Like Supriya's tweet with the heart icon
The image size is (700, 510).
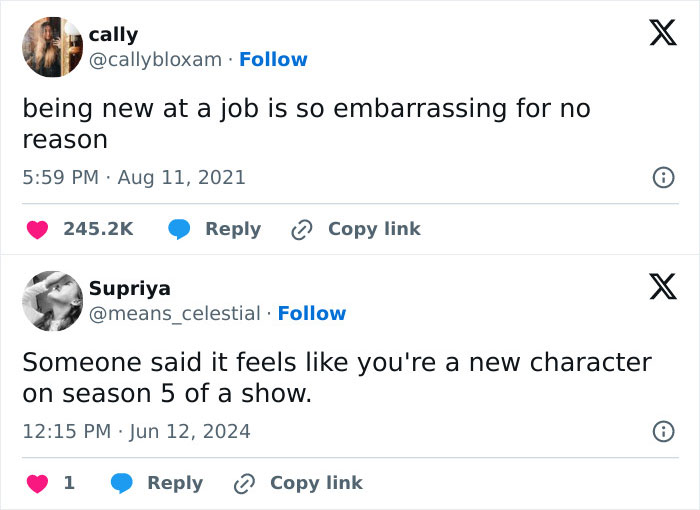point(37,483)
